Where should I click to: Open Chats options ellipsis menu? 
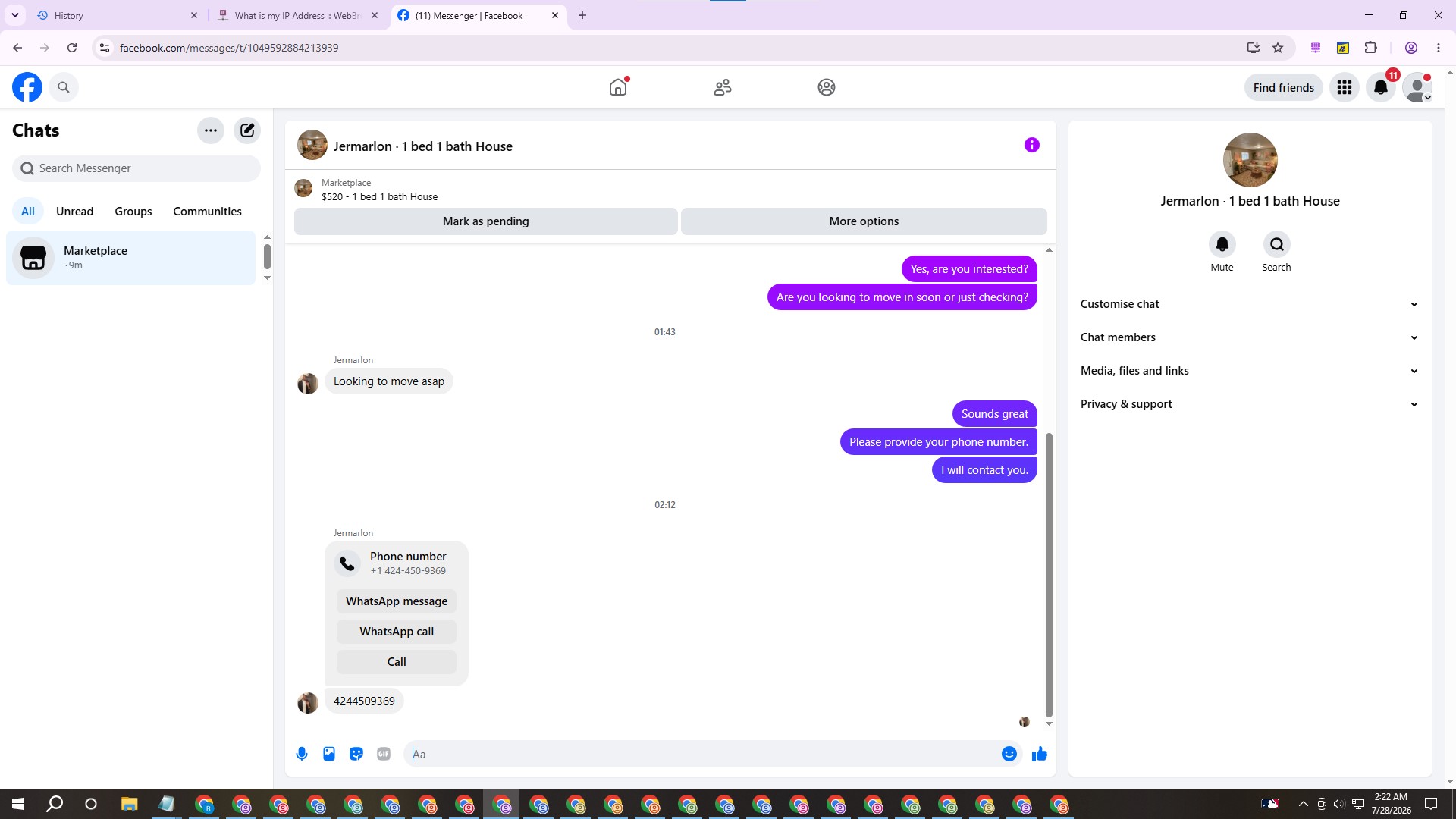click(211, 130)
